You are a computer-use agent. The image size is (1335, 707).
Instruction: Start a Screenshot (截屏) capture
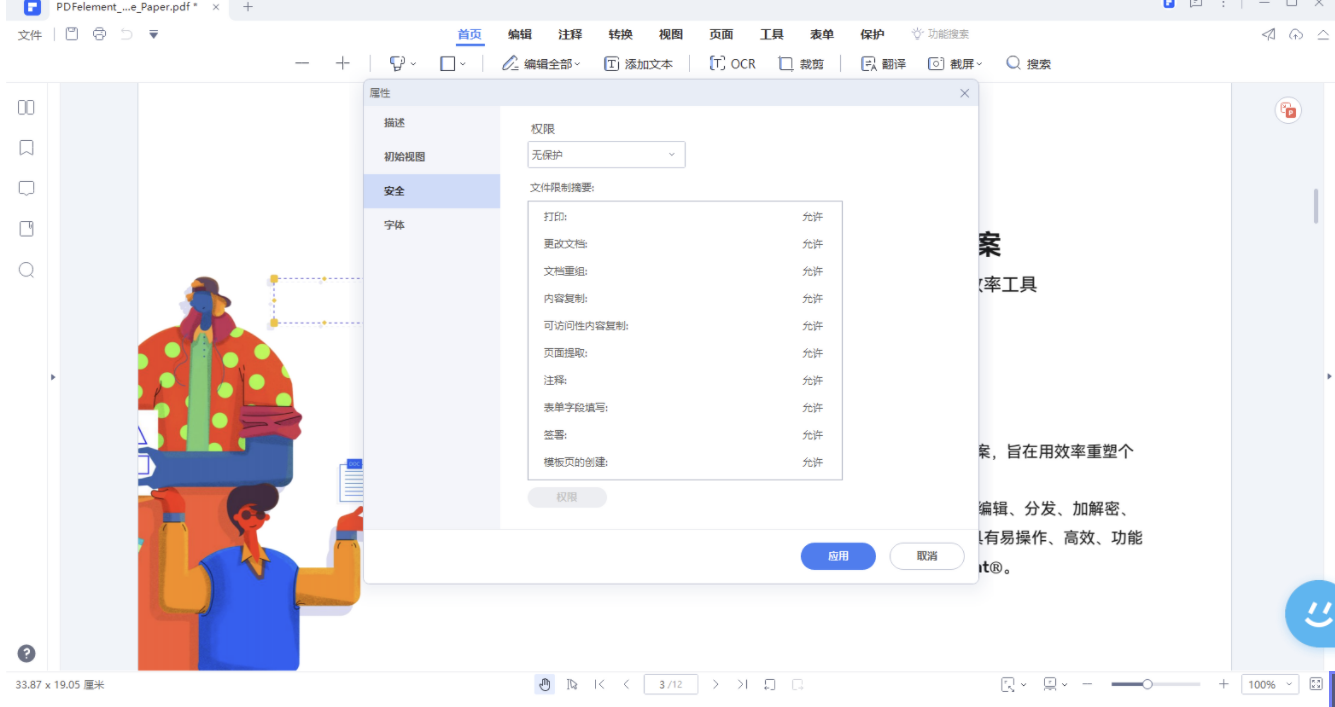(x=952, y=63)
